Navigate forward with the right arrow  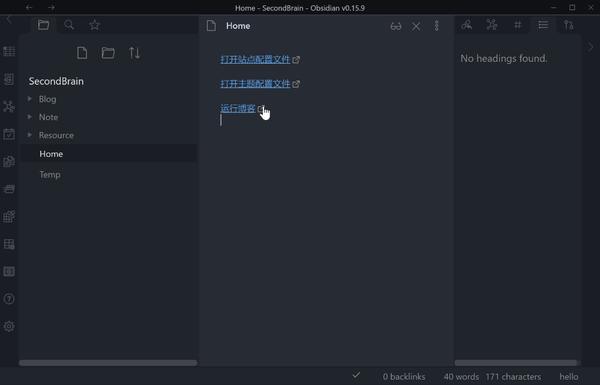tap(52, 8)
